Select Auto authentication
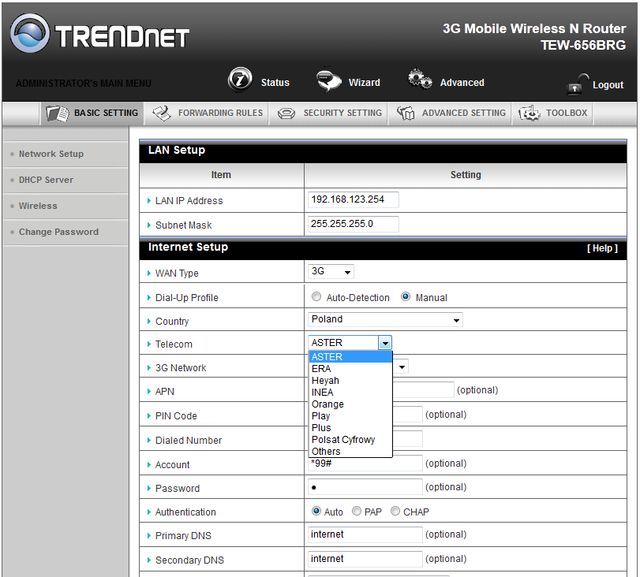The width and height of the screenshot is (640, 577). click(x=316, y=511)
